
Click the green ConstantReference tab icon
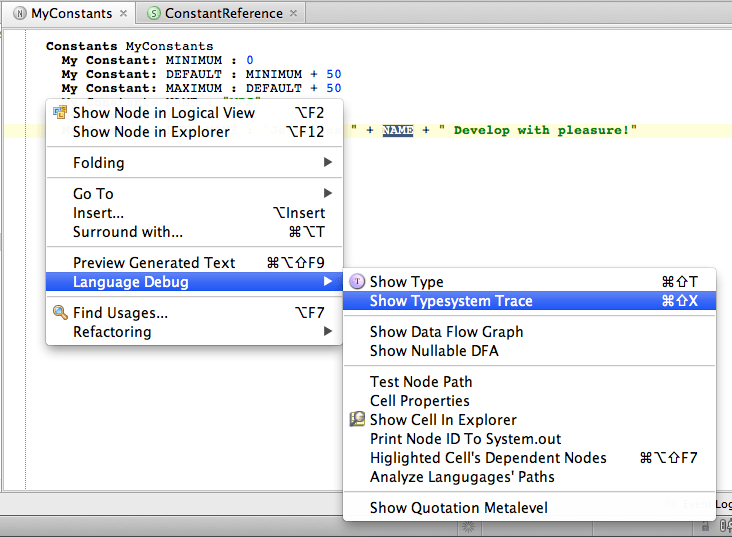click(x=153, y=14)
